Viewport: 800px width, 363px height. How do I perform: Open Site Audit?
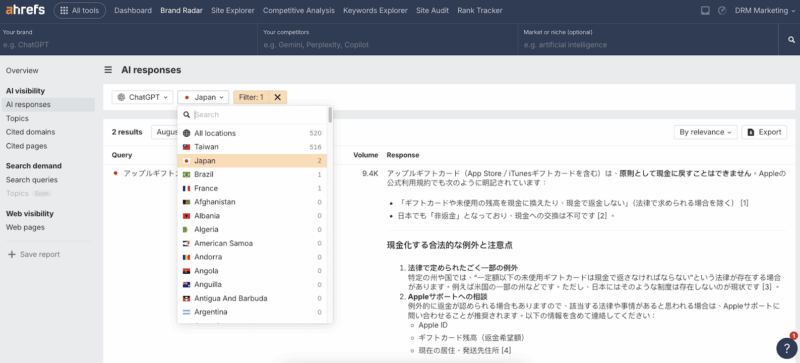[432, 11]
